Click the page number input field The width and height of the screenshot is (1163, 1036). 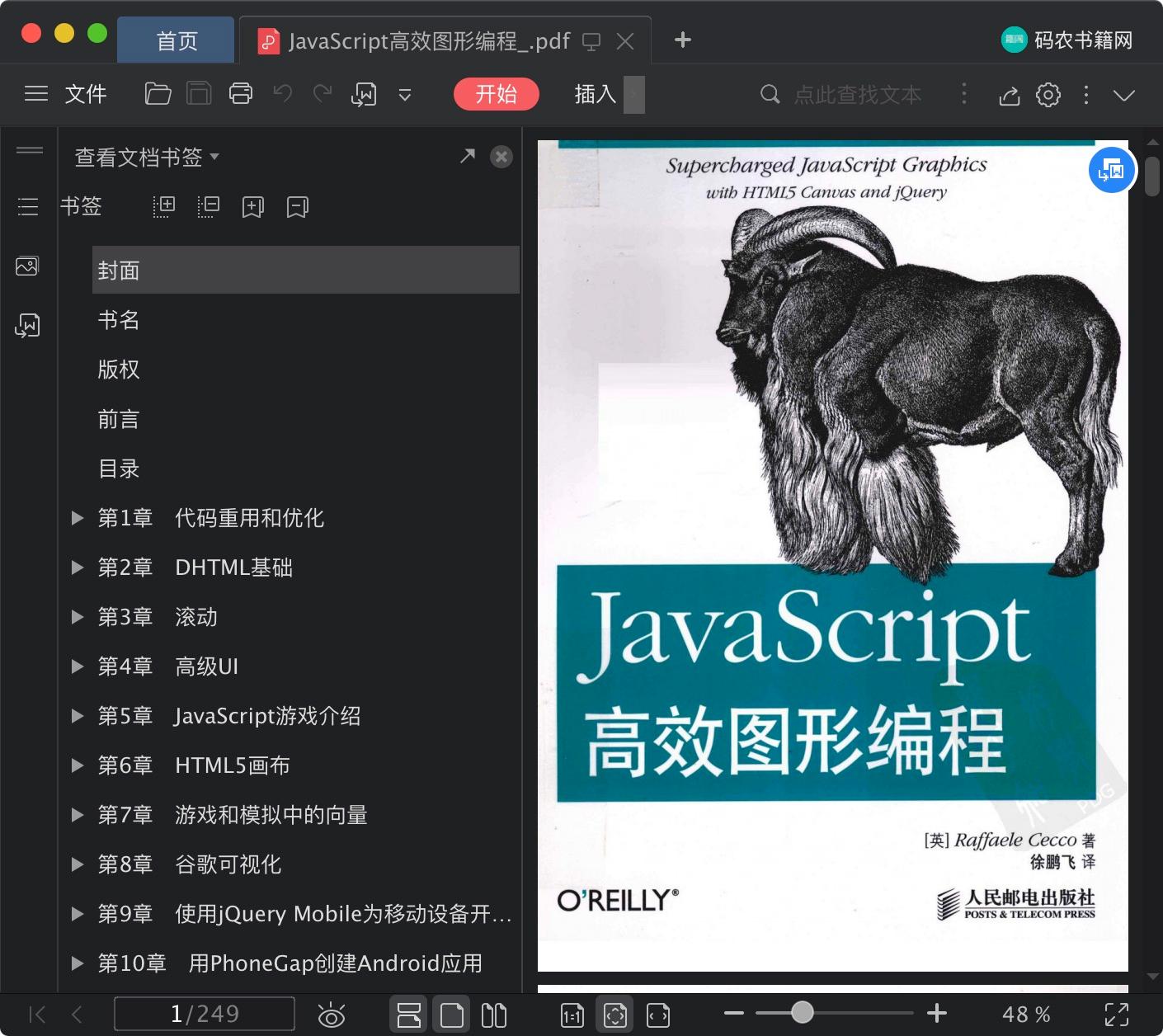point(205,1014)
